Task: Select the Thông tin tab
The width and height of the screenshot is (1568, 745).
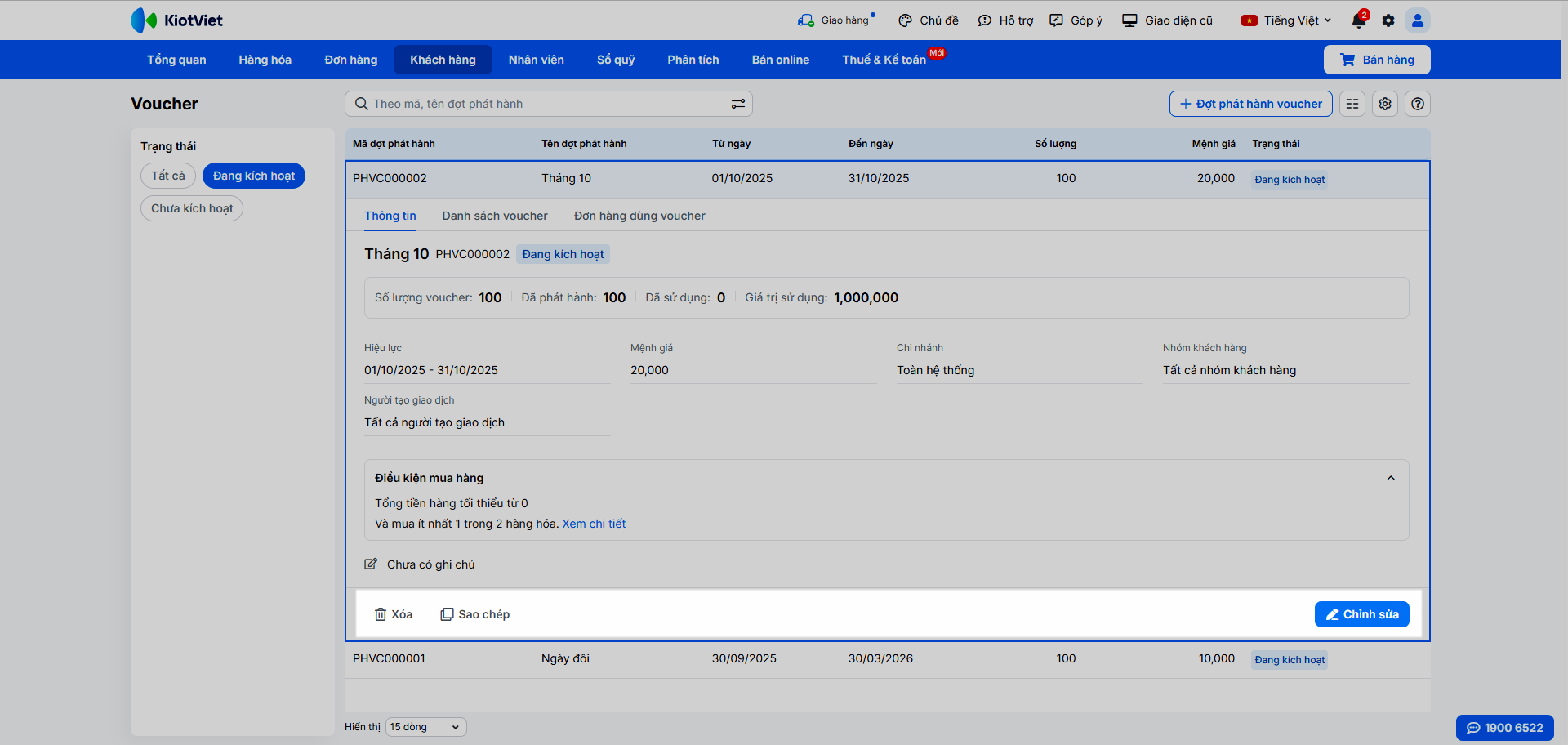Action: coord(390,216)
